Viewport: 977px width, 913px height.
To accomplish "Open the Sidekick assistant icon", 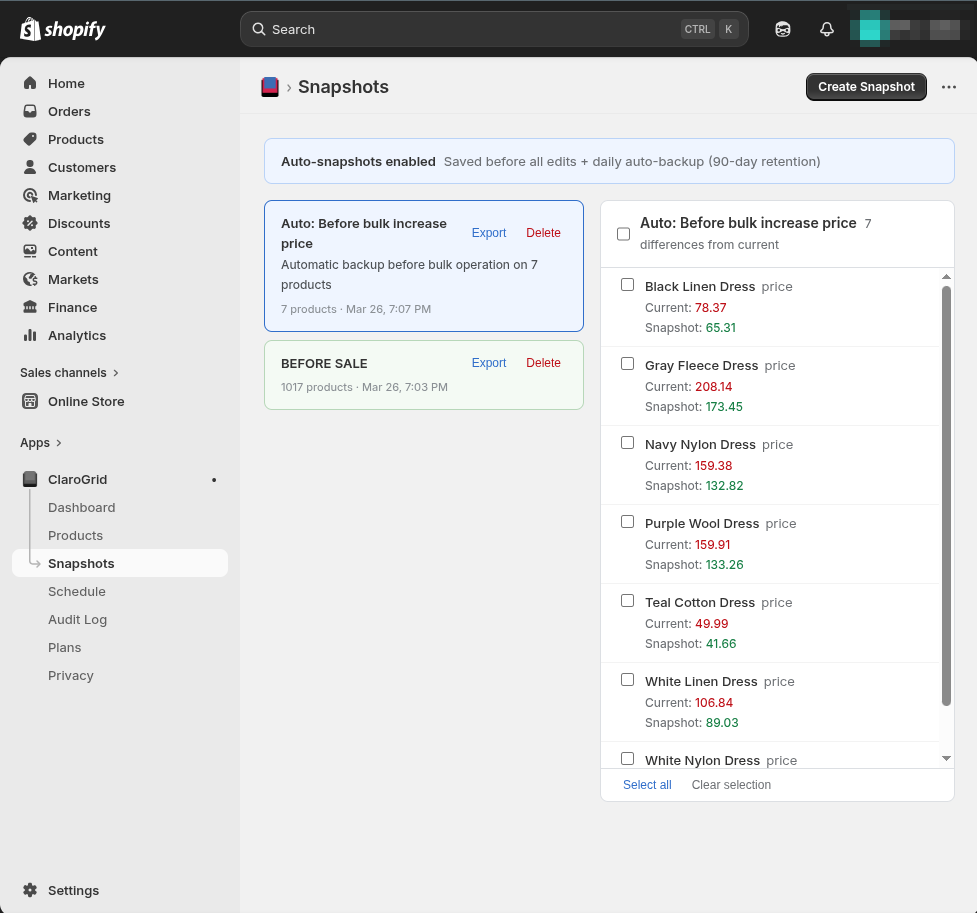I will (783, 29).
